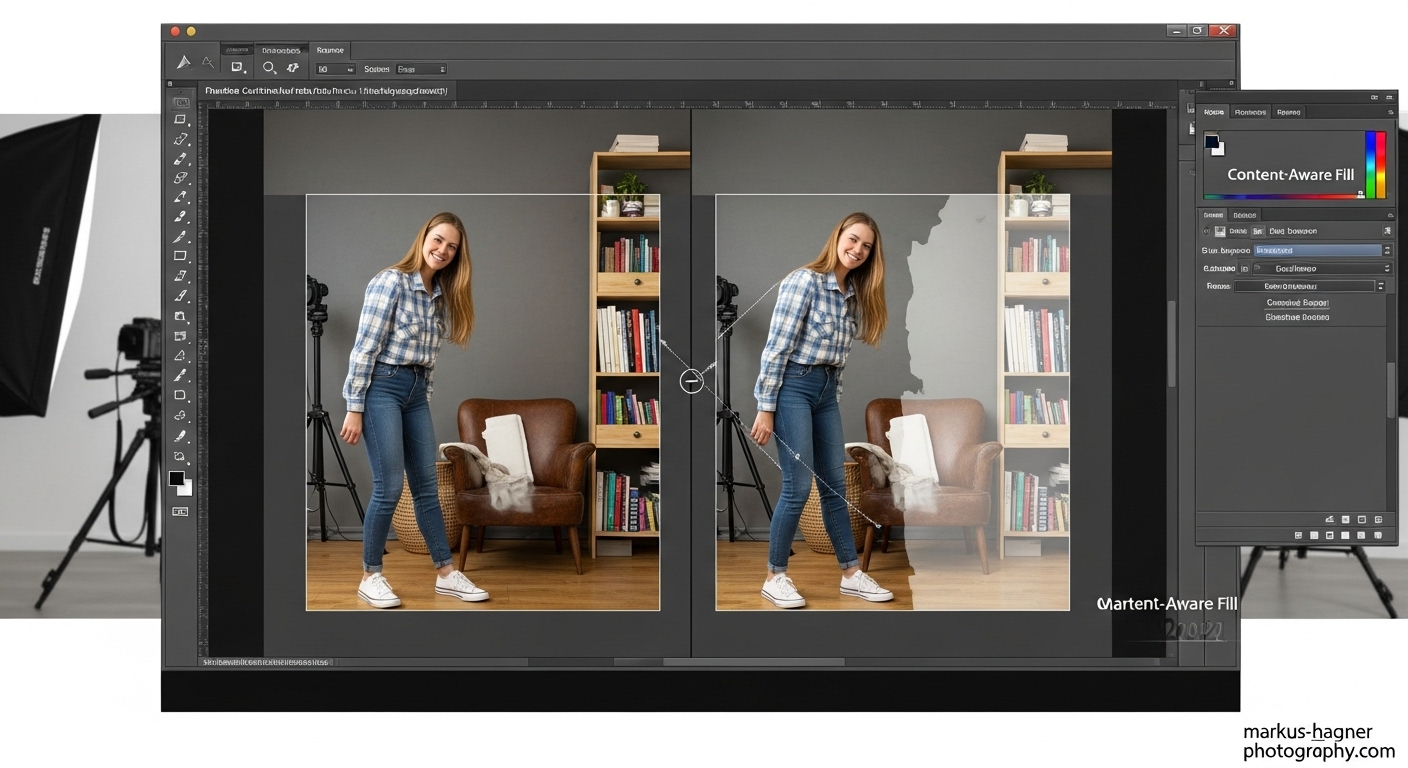This screenshot has height=768, width=1408.
Task: Open the Swatches panel tab
Action: coord(1249,112)
